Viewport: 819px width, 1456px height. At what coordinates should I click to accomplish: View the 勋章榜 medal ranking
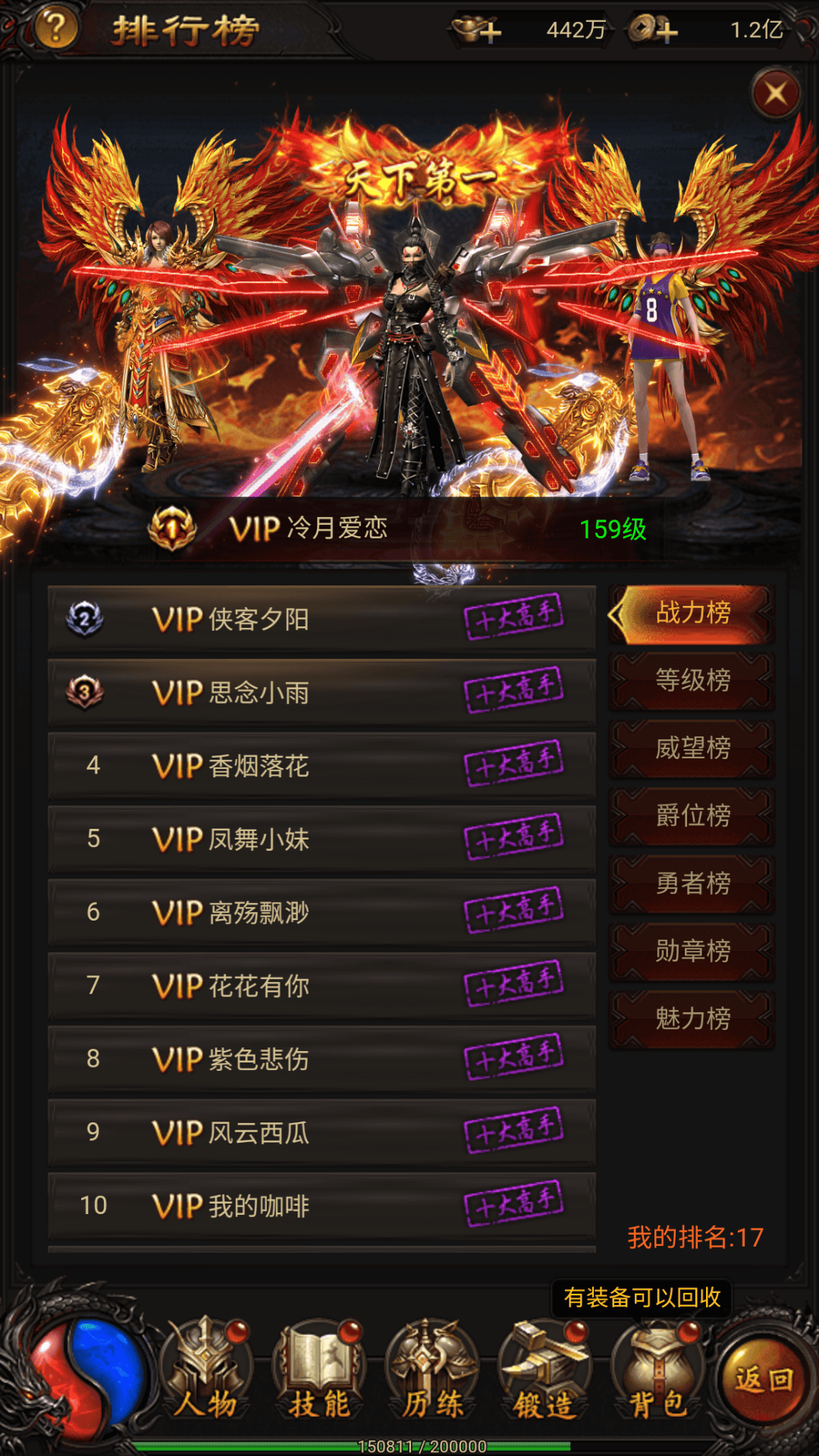tap(692, 951)
